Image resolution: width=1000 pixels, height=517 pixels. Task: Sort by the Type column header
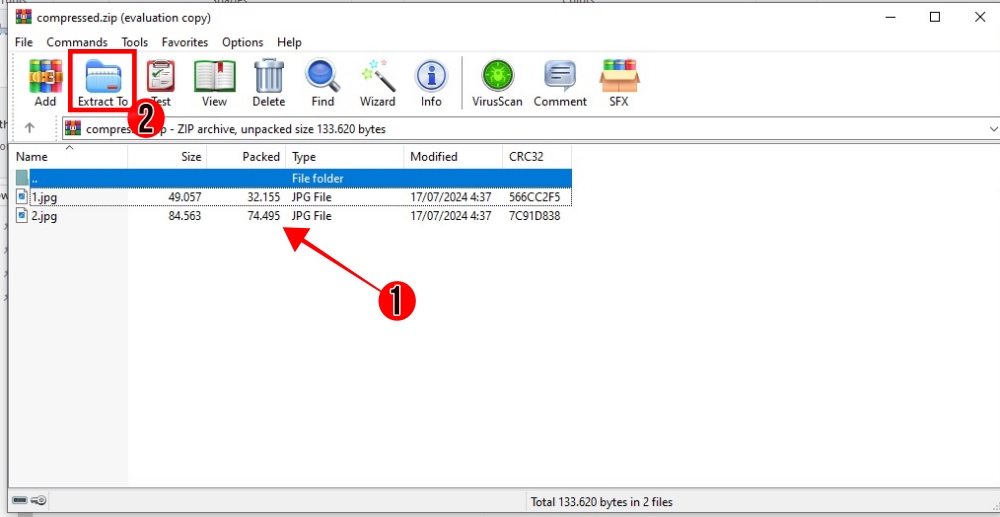tap(345, 157)
